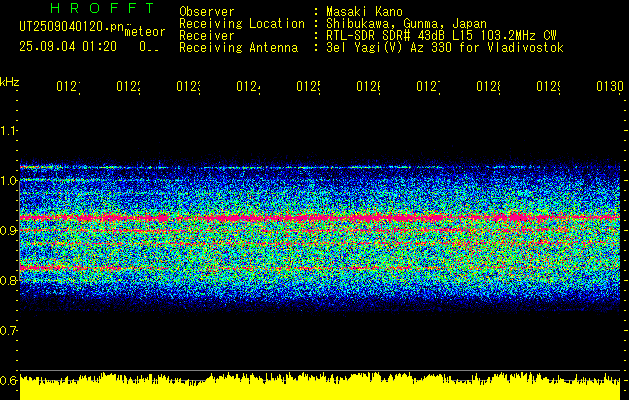Viewport: 629px width, 400px height.
Task: Click the observer name Masaki Kano
Action: tap(364, 11)
